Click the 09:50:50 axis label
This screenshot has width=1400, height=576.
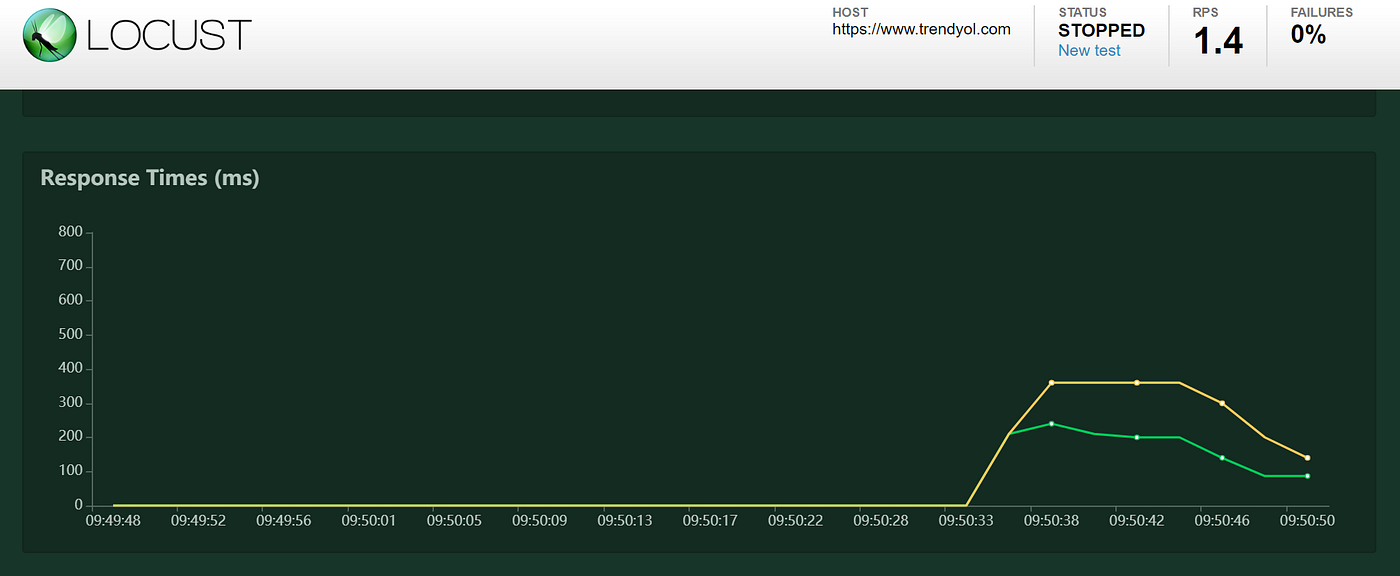(x=1306, y=520)
